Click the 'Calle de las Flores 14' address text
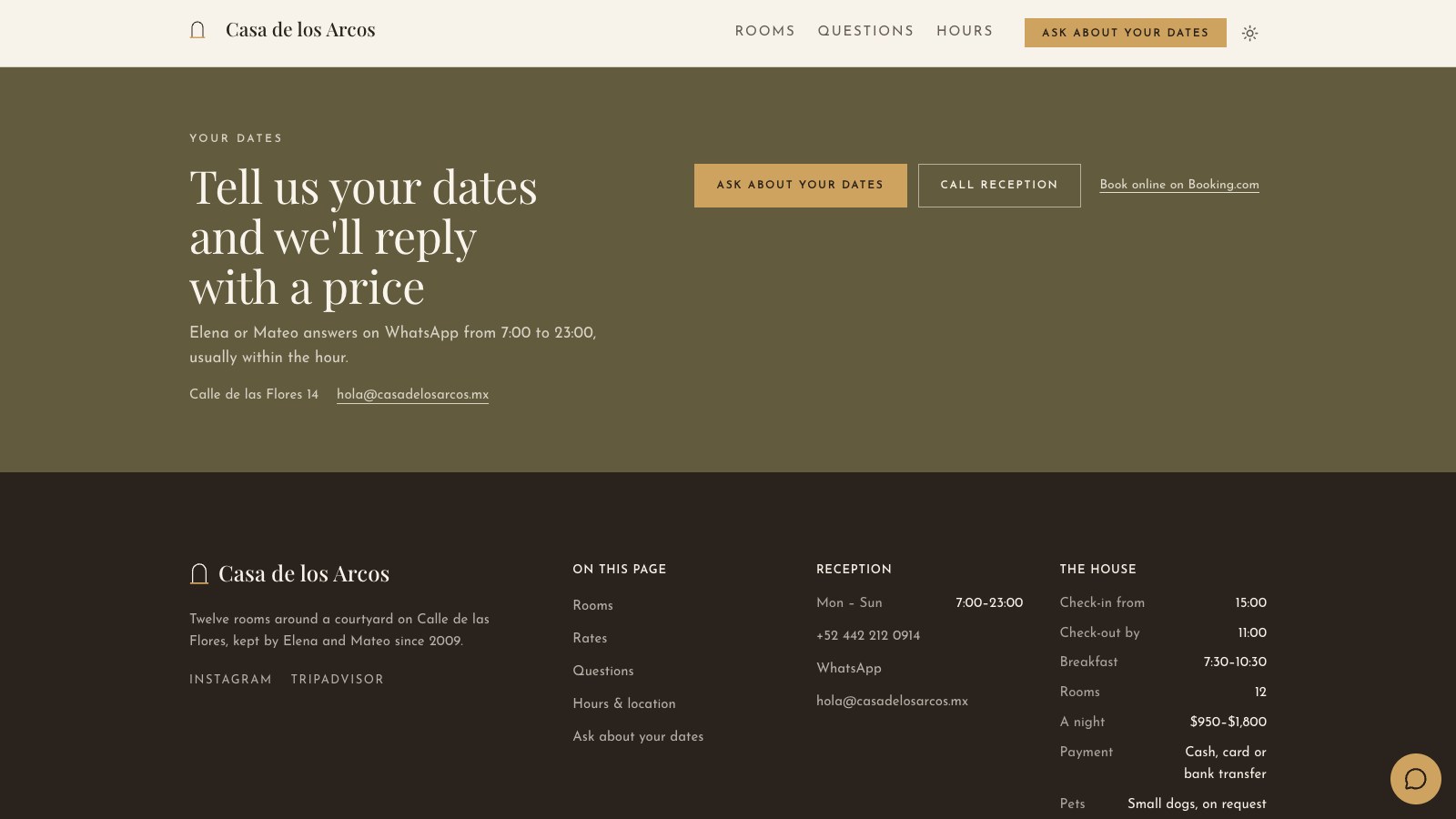1456x819 pixels. click(254, 394)
